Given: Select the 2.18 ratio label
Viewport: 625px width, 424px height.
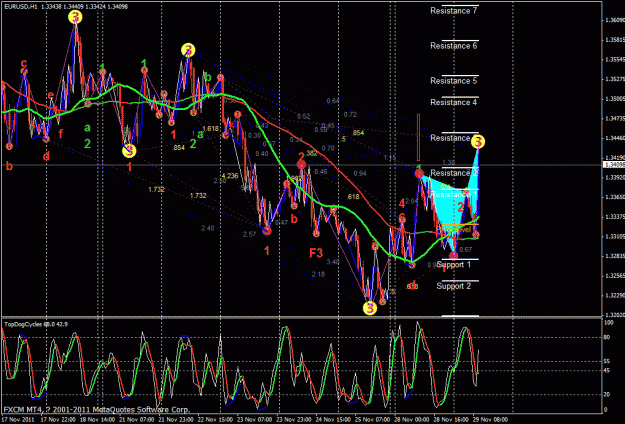Looking at the screenshot, I should point(318,274).
